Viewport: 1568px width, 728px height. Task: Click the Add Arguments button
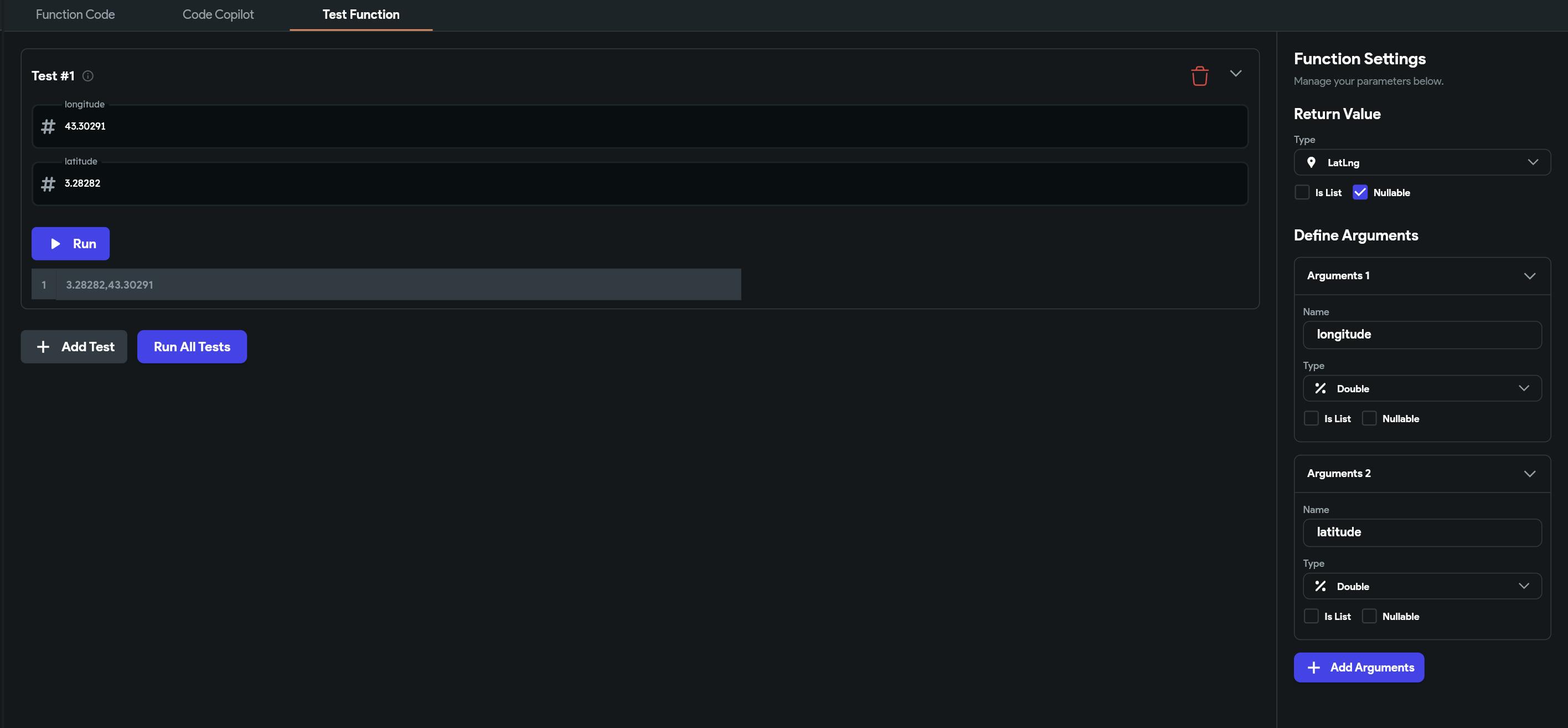pyautogui.click(x=1358, y=668)
